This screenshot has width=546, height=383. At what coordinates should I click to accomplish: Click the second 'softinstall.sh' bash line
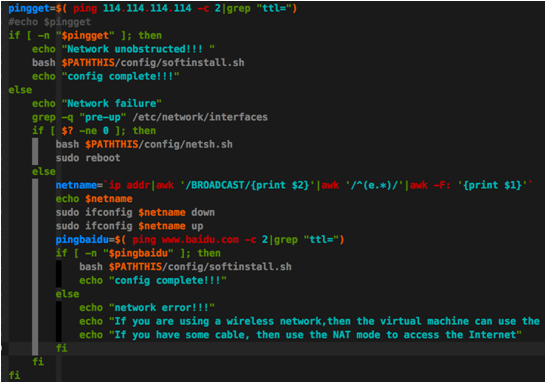click(185, 267)
